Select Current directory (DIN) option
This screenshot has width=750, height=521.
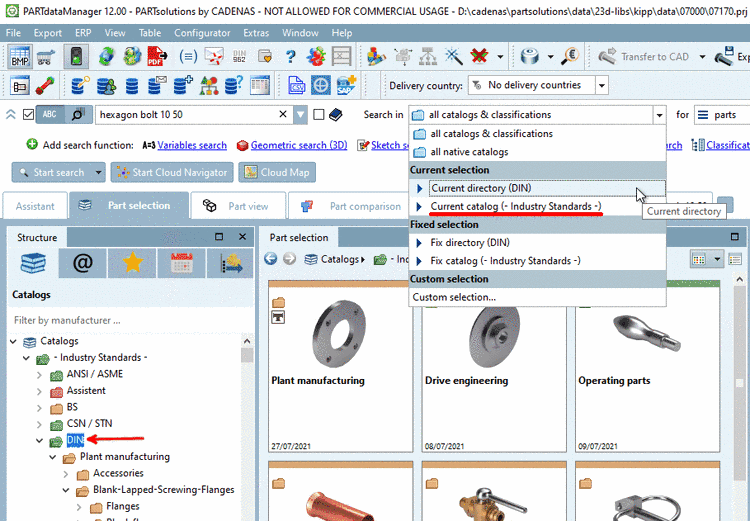coord(537,188)
